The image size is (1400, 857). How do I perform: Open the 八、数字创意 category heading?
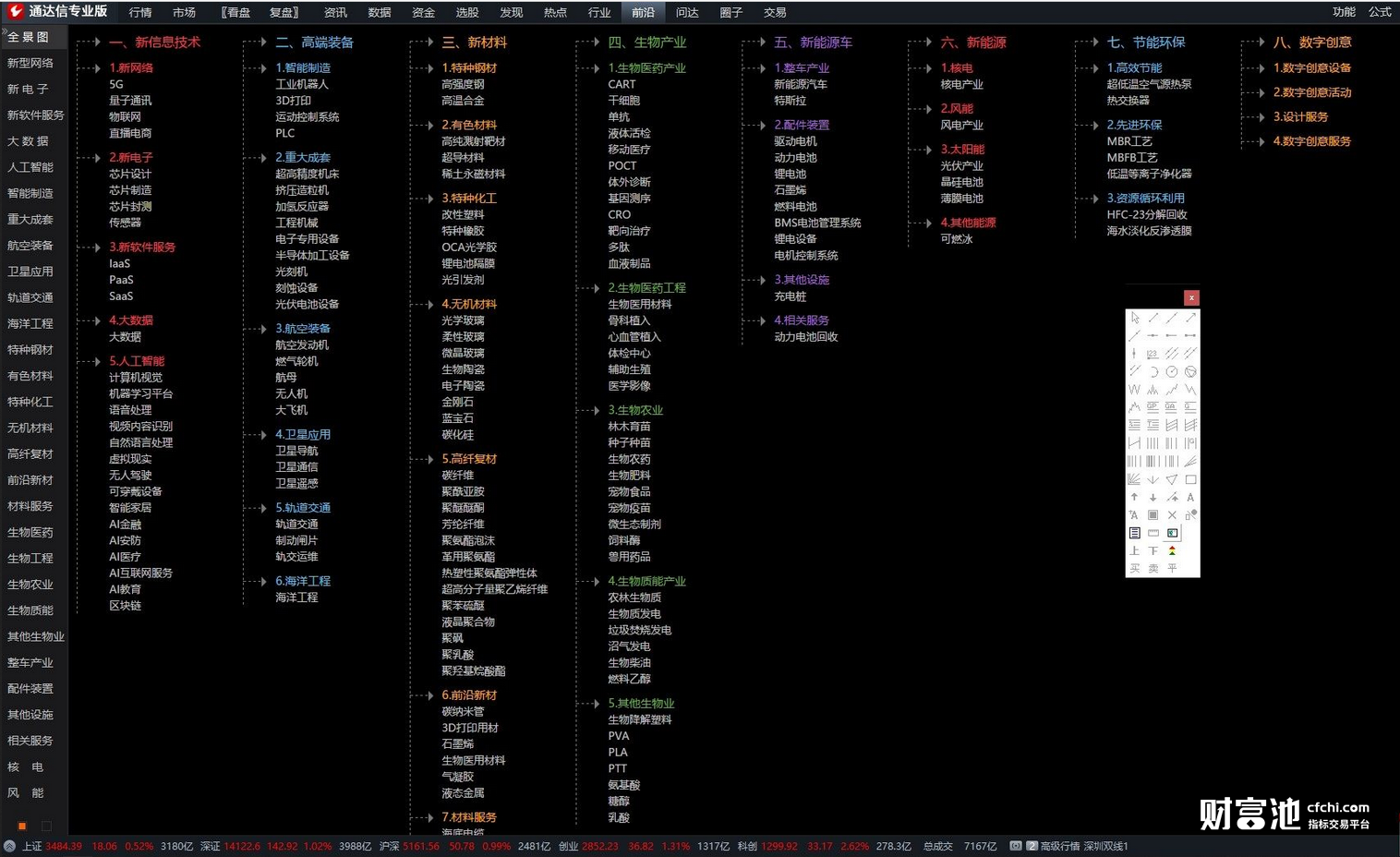(x=1312, y=42)
